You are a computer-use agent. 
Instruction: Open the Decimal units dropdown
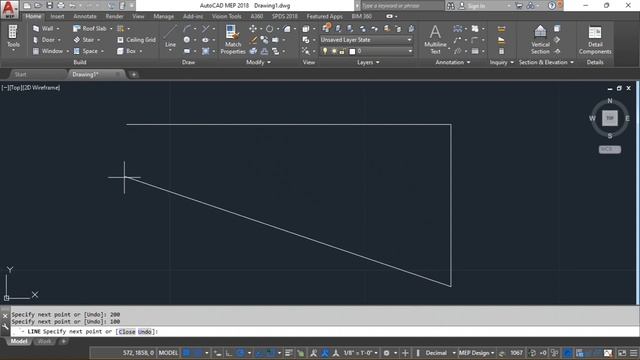(x=440, y=353)
